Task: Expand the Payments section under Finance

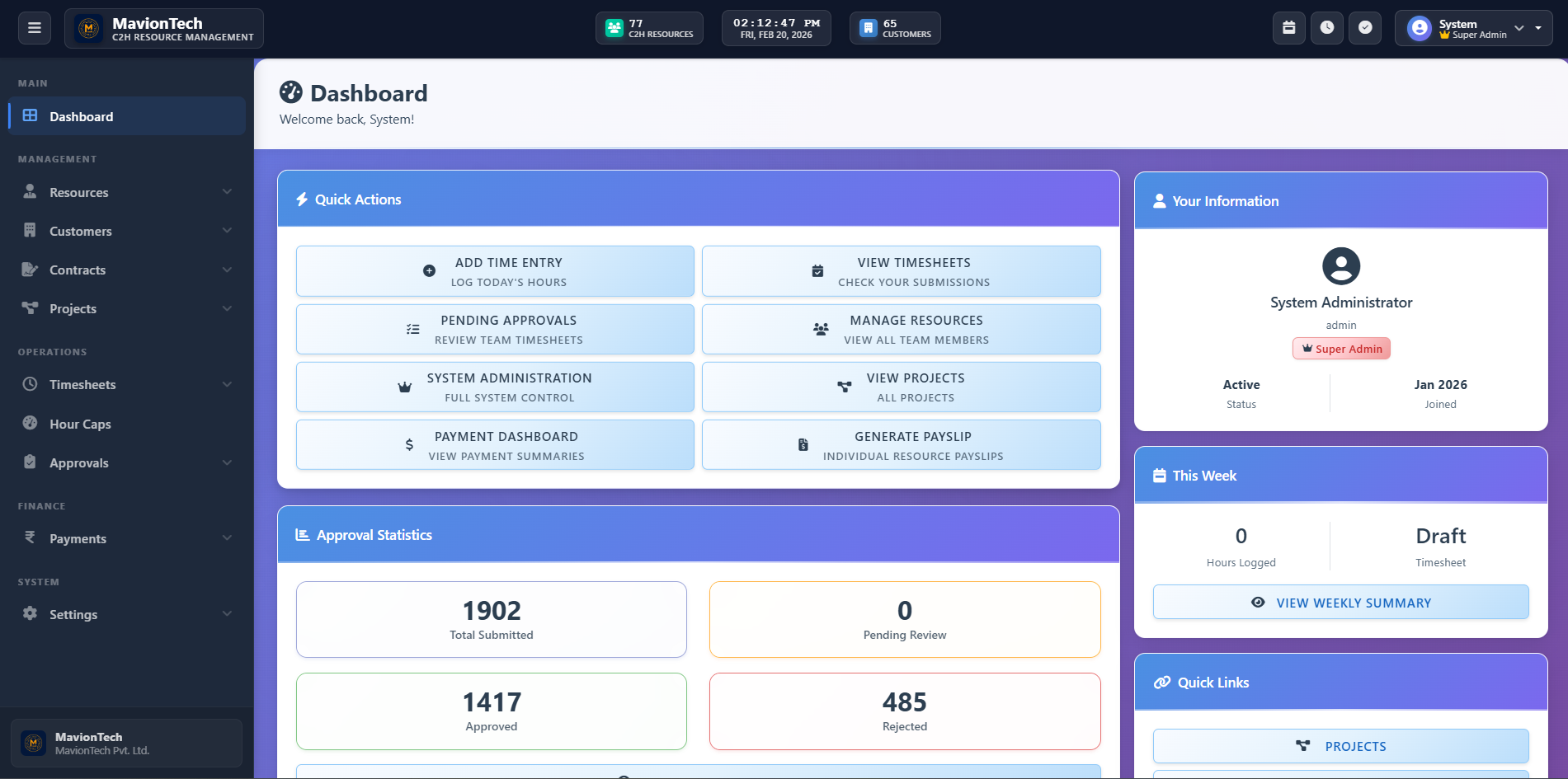Action: click(x=228, y=537)
